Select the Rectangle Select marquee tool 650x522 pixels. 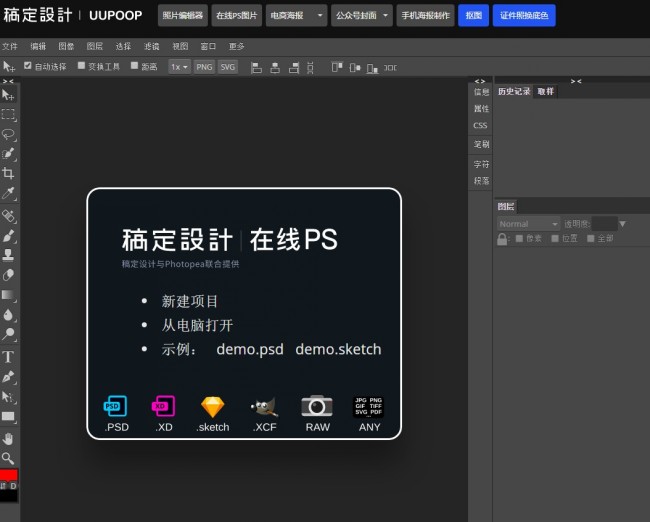[8, 114]
